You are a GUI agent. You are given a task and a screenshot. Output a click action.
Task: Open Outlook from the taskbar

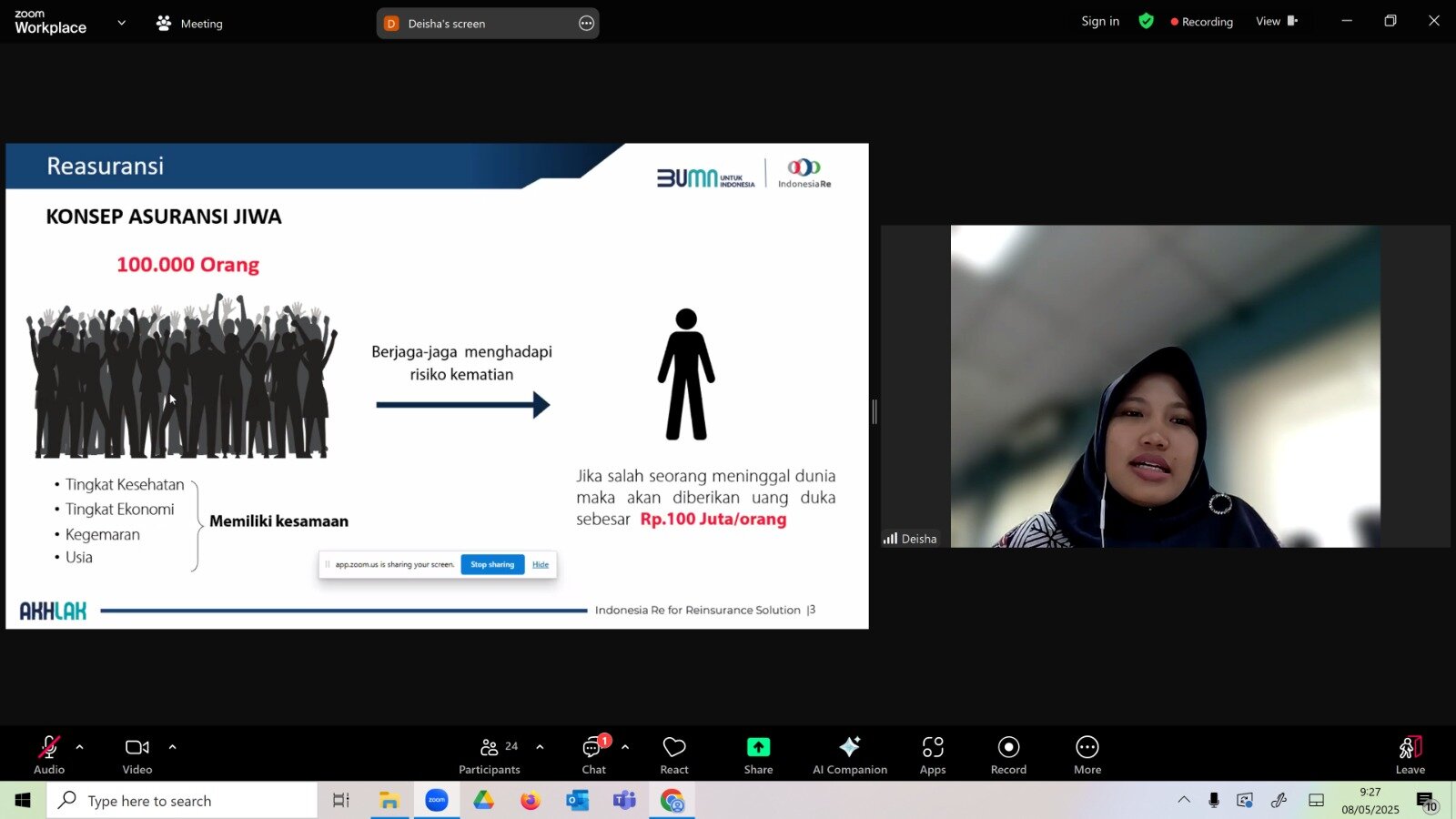578,801
